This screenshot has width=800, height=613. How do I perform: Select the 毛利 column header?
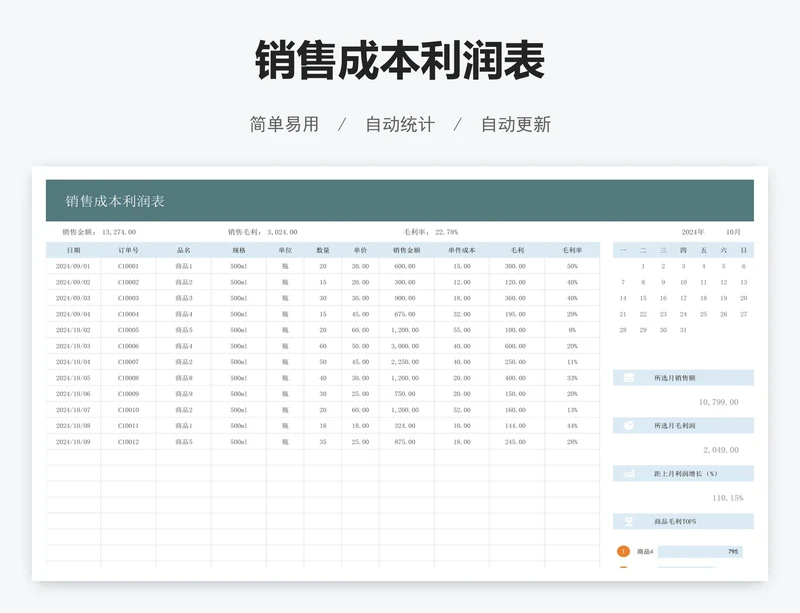tap(517, 250)
